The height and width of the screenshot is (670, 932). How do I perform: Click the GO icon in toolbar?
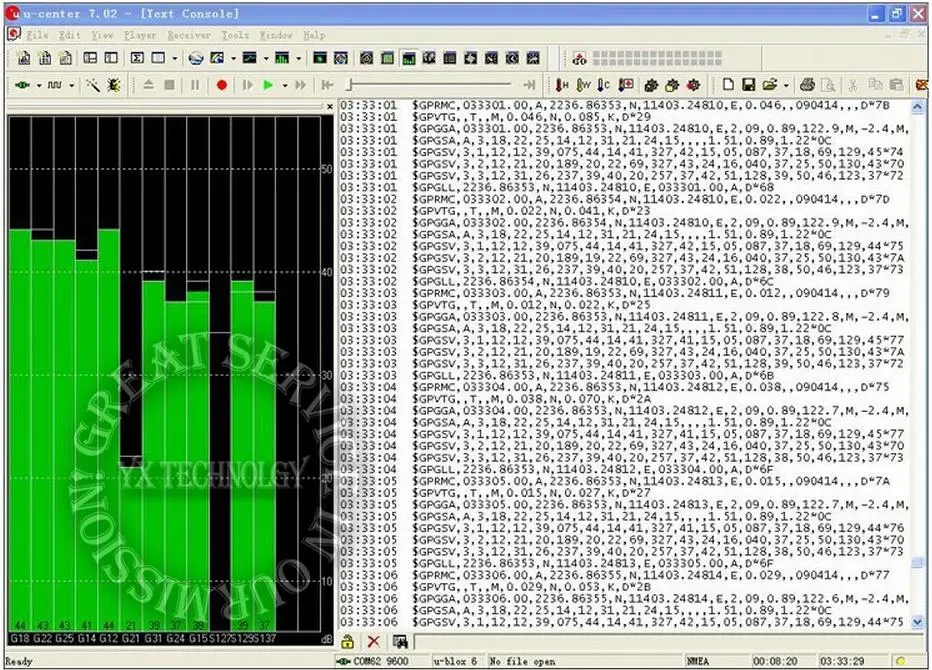580,58
